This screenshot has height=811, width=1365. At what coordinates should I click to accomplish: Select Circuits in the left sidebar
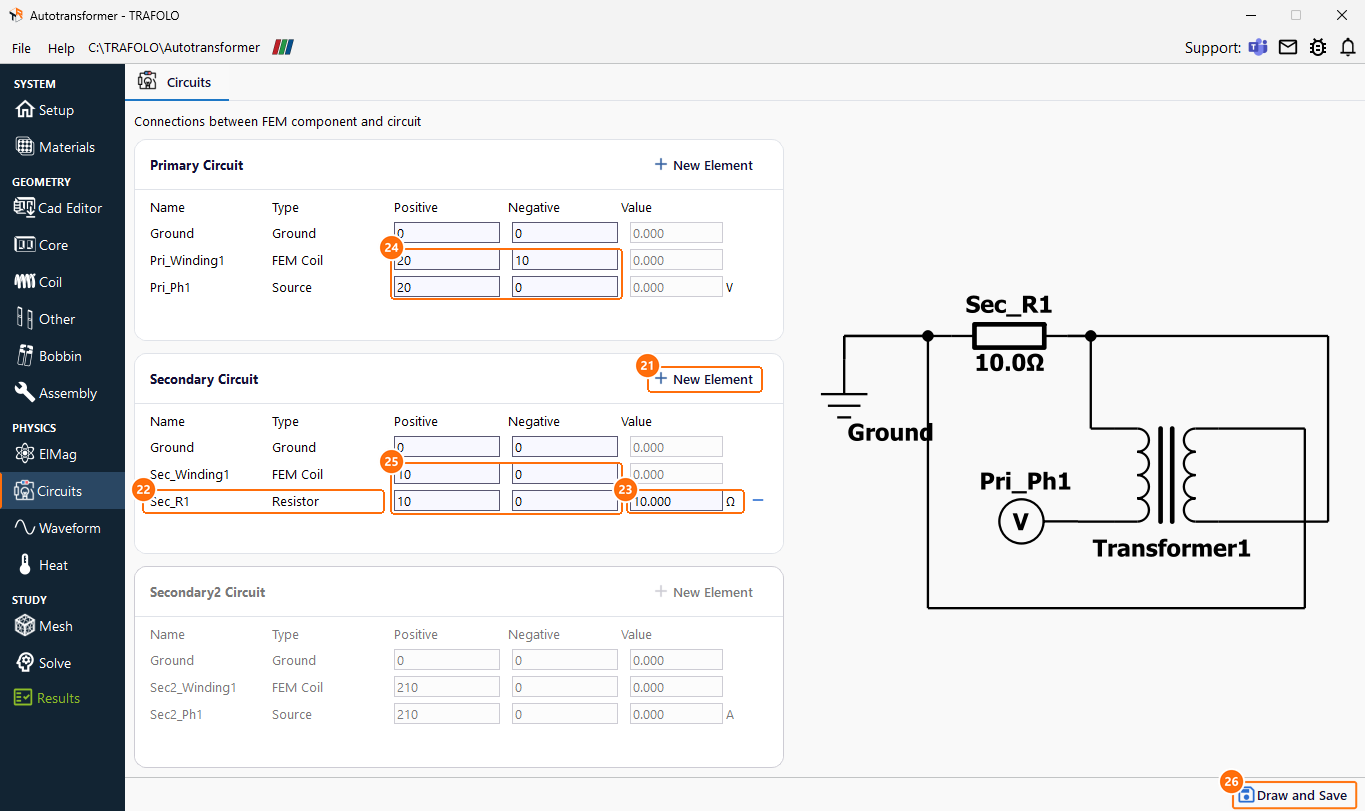[x=62, y=491]
